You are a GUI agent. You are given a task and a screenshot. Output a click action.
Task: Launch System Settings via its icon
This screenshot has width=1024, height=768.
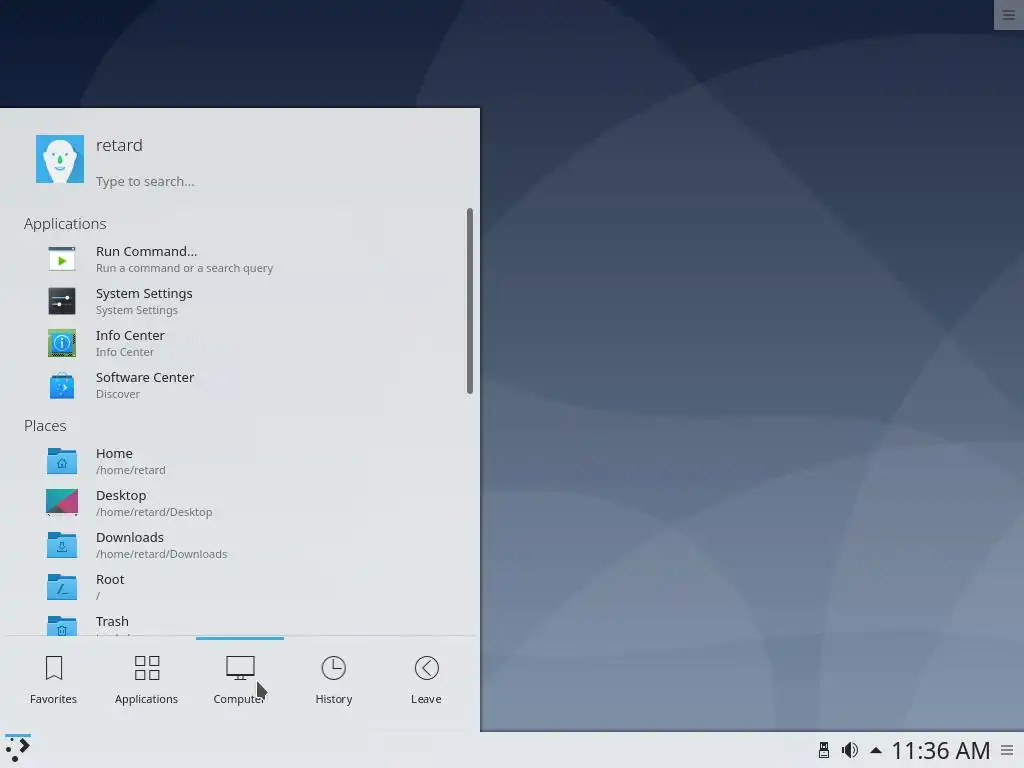pyautogui.click(x=62, y=301)
